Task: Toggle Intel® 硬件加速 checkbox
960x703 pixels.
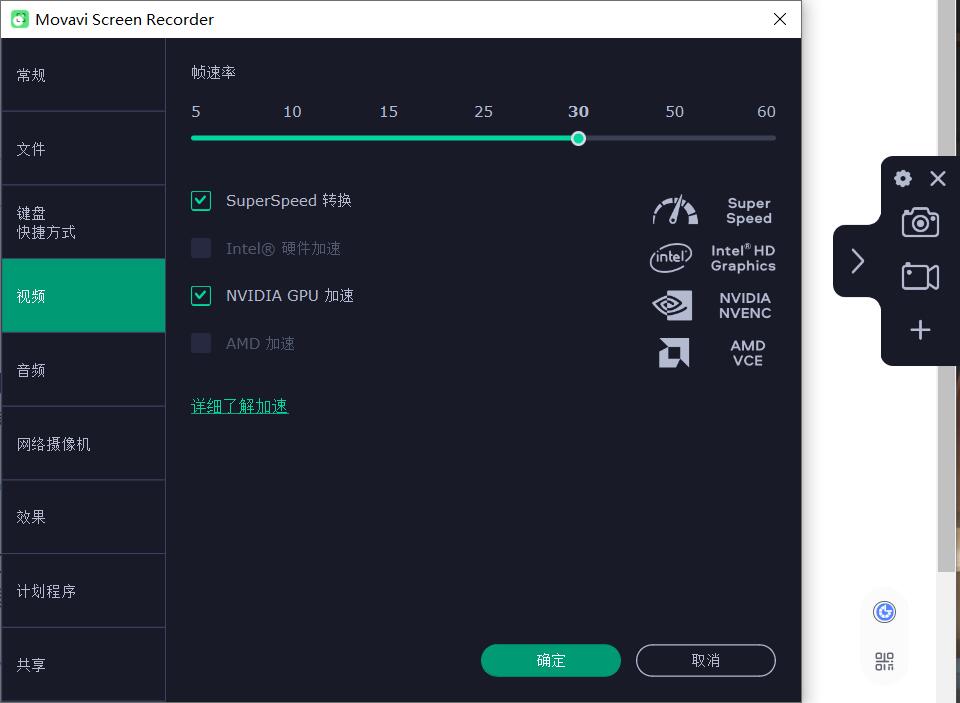Action: (x=201, y=248)
